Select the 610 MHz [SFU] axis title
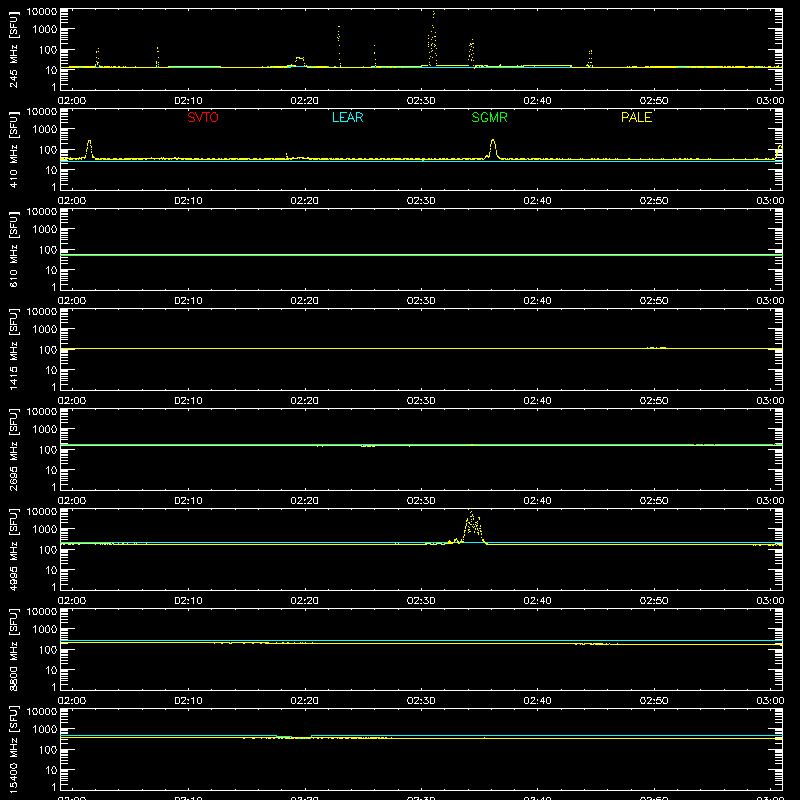The height and width of the screenshot is (800, 800). click(13, 249)
